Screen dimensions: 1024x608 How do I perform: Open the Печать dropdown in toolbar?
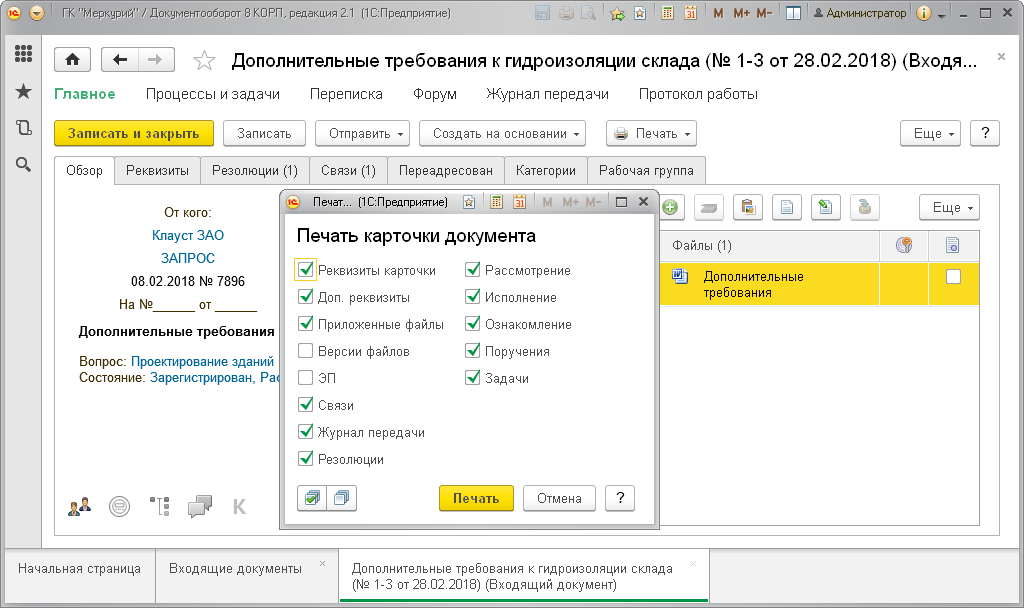tap(651, 133)
